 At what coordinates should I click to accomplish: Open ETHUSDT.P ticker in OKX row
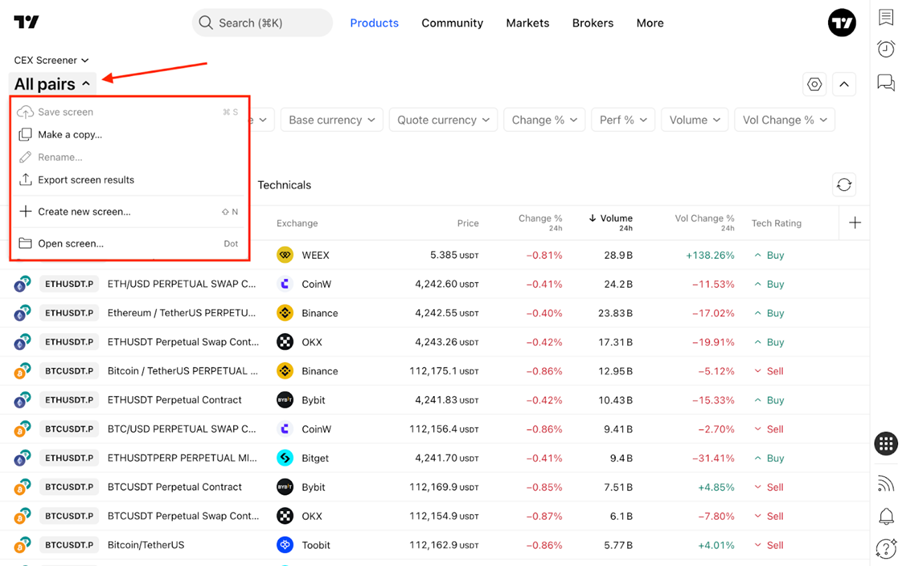[69, 342]
